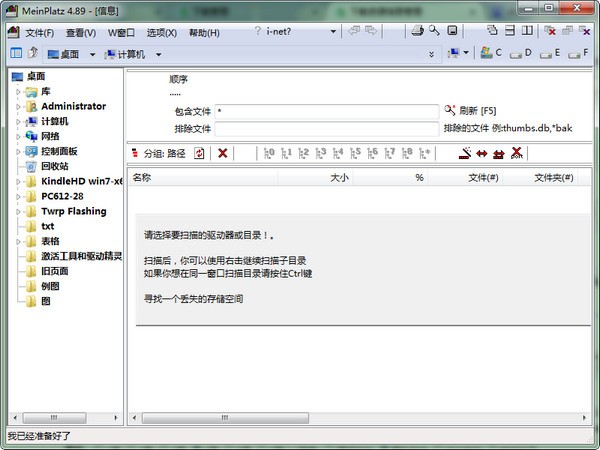Select the level 8 tree depth icon

tap(407, 153)
